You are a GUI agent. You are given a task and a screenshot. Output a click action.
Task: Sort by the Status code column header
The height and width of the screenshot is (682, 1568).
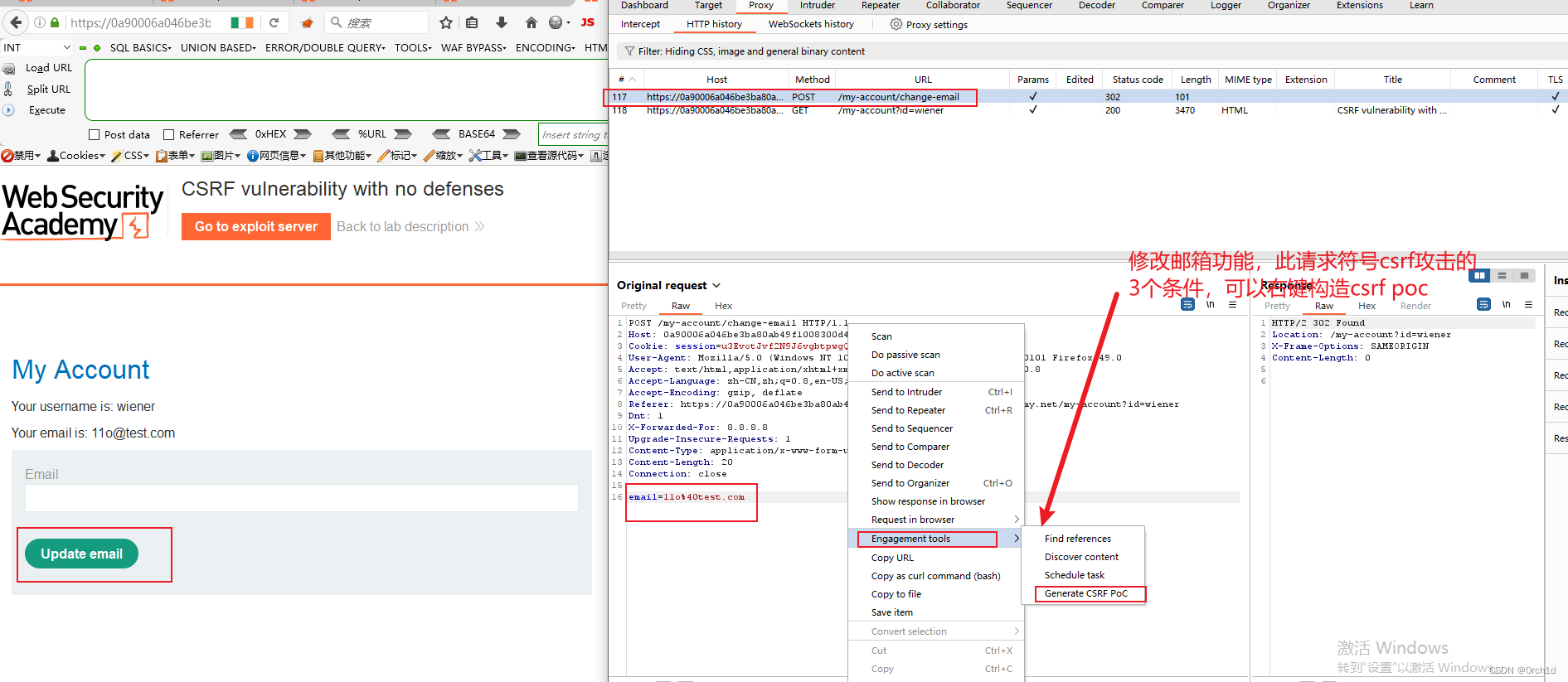click(1137, 80)
